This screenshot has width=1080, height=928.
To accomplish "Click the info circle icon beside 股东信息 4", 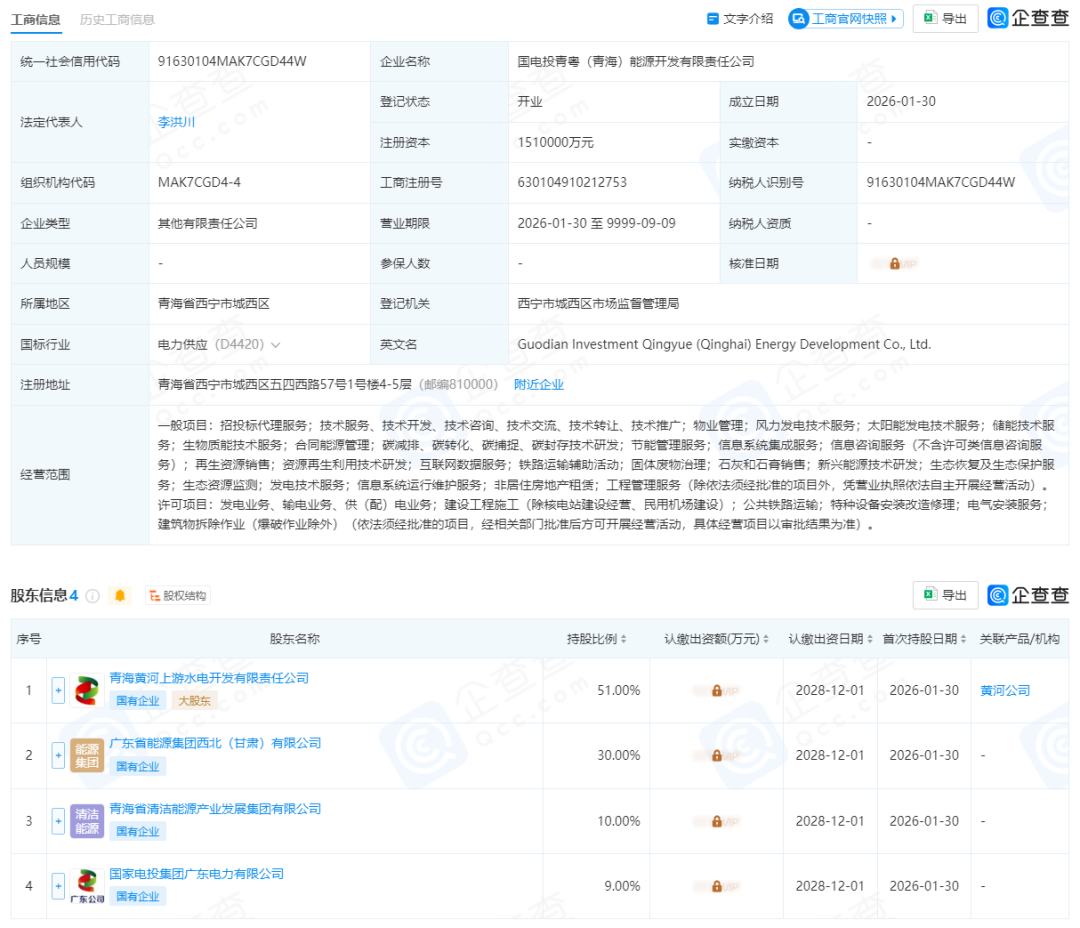I will 93,595.
